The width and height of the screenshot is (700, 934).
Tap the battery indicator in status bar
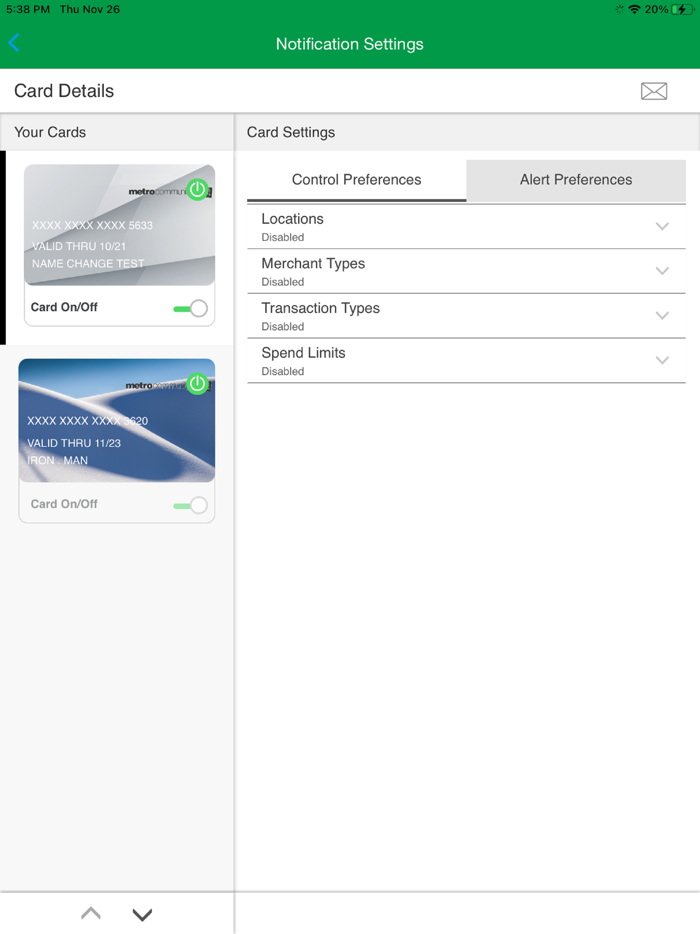(x=682, y=10)
